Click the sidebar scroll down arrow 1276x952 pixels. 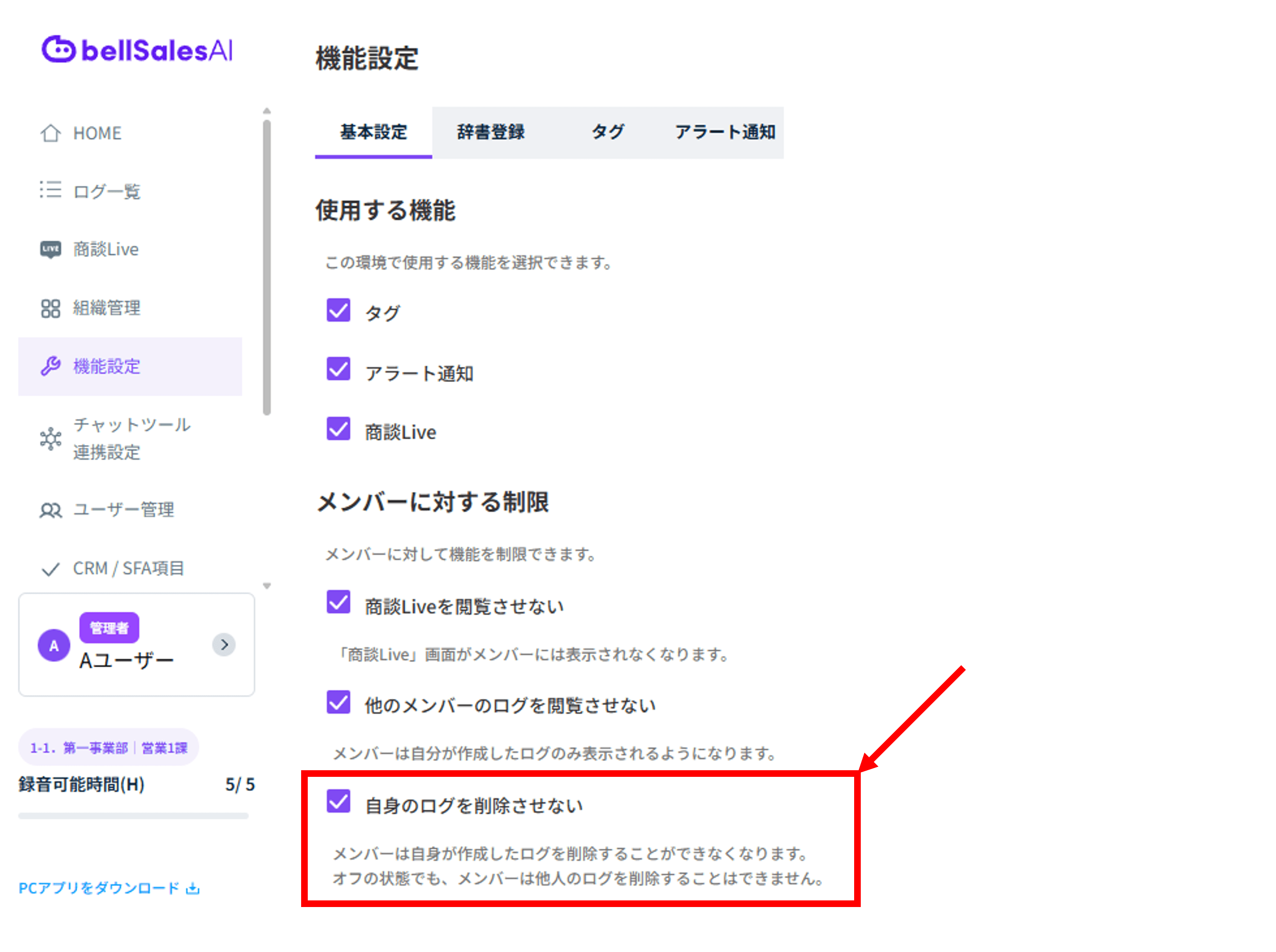(x=266, y=586)
